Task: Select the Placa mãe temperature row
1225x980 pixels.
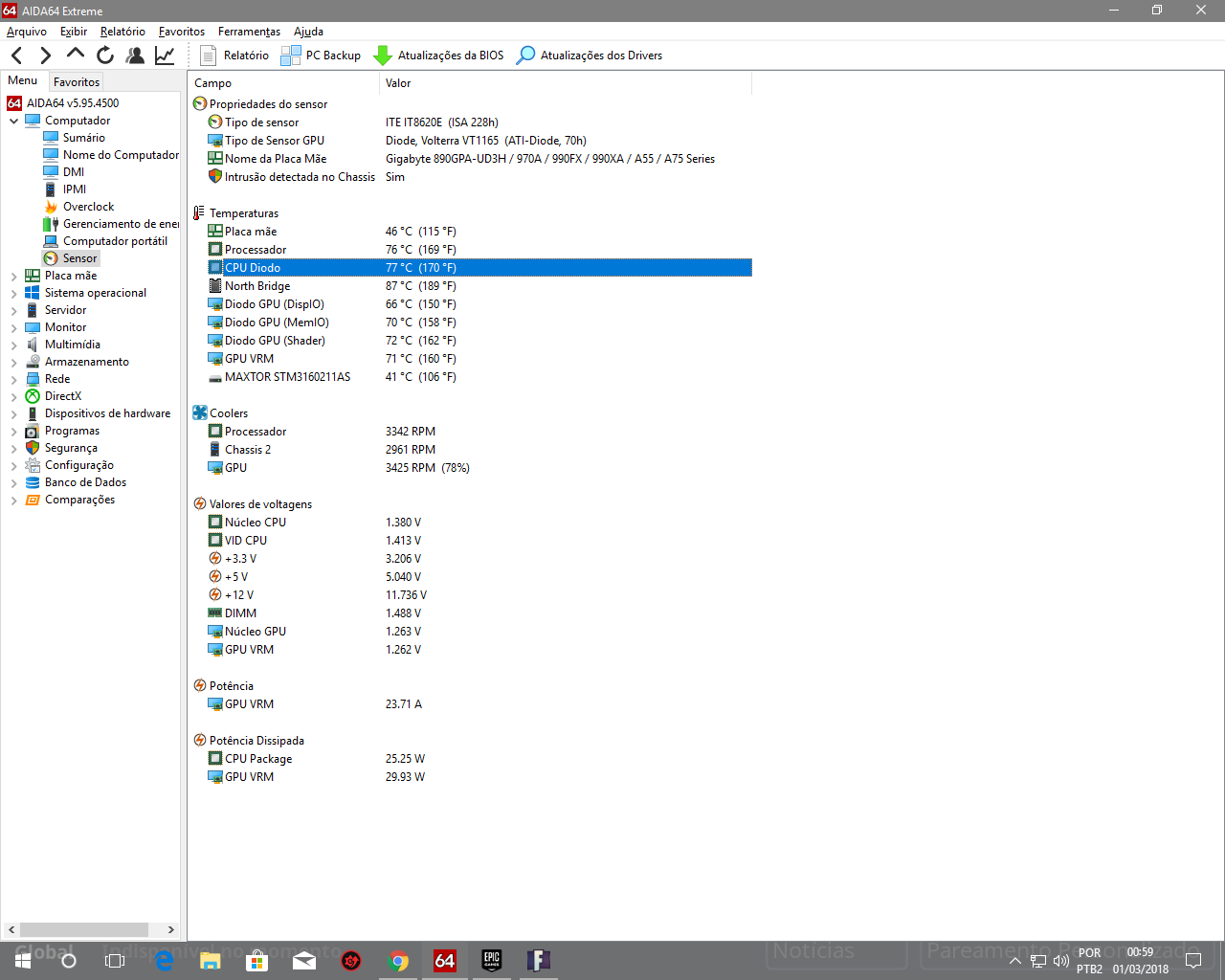Action: coord(479,232)
